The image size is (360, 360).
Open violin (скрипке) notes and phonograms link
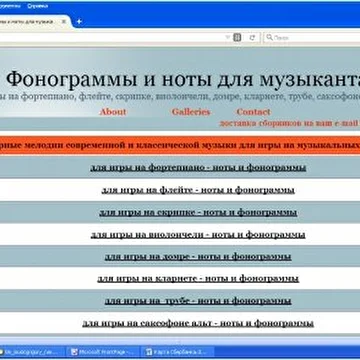[x=198, y=212]
